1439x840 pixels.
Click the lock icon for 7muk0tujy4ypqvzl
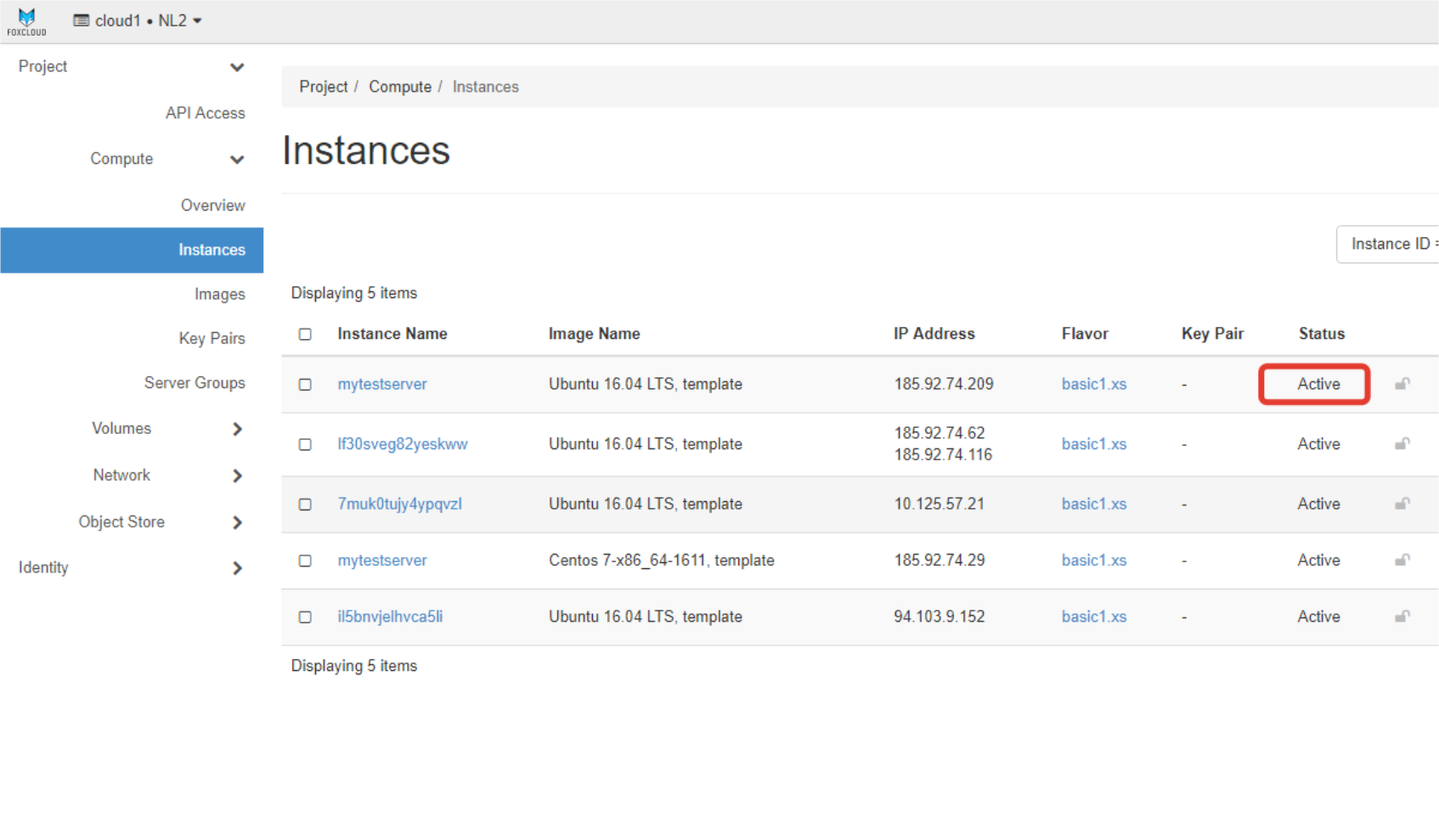click(1402, 504)
